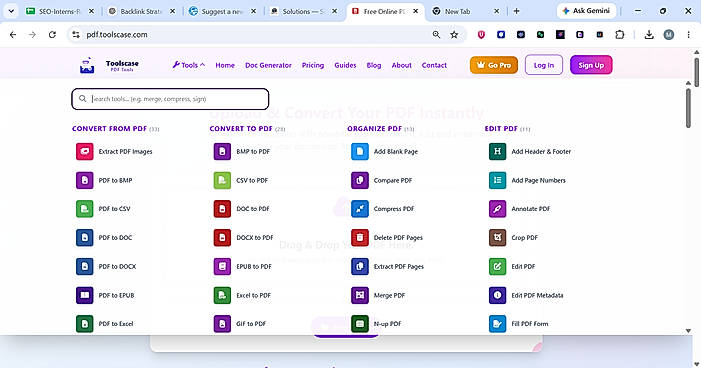Open the Doc Generator nav item
Viewport: 701px width, 368px height.
coord(268,65)
